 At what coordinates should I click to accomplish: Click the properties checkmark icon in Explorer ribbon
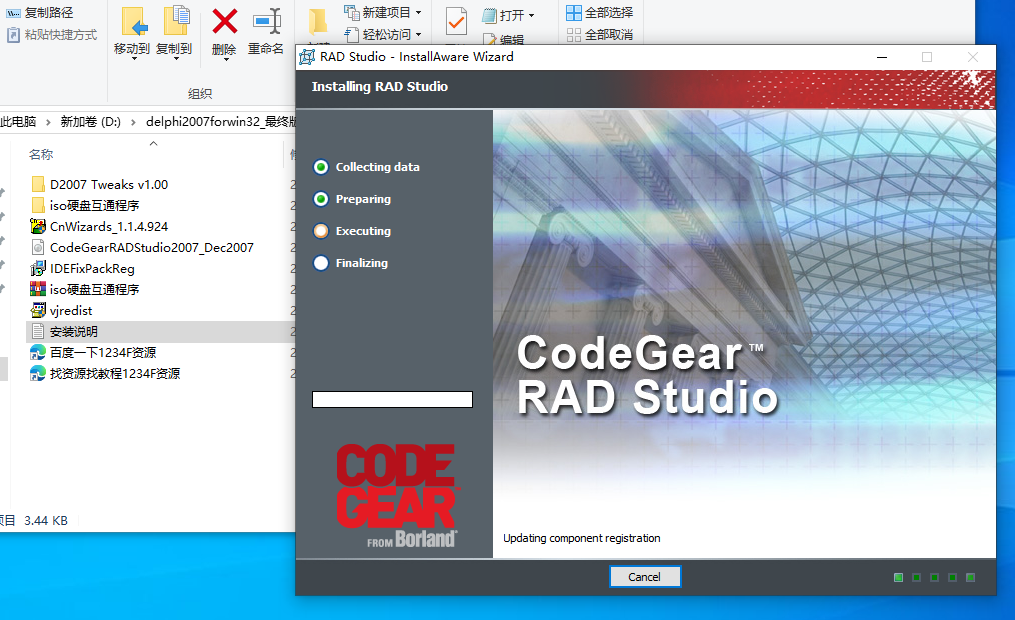click(x=456, y=22)
